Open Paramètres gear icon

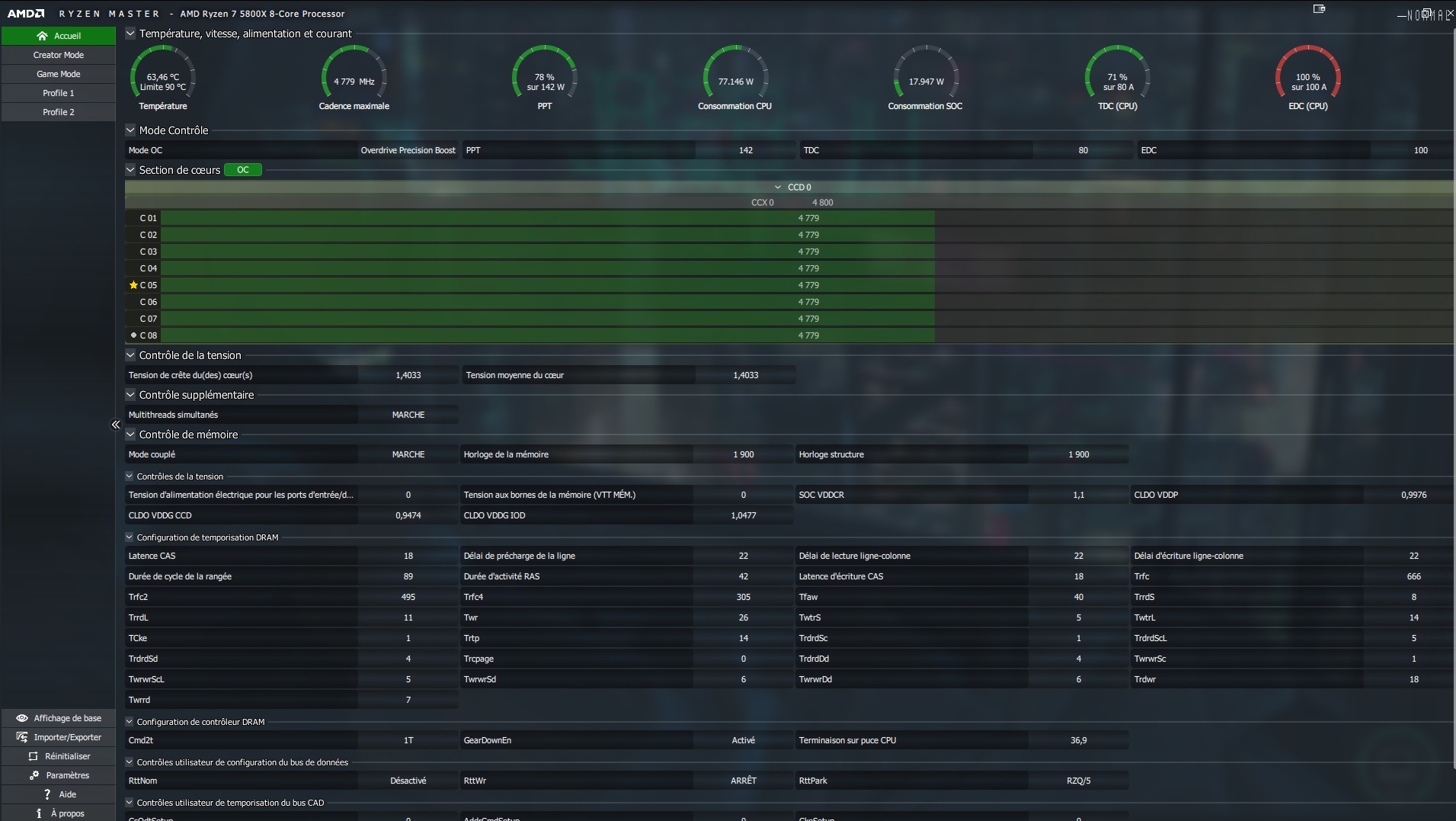[x=34, y=775]
